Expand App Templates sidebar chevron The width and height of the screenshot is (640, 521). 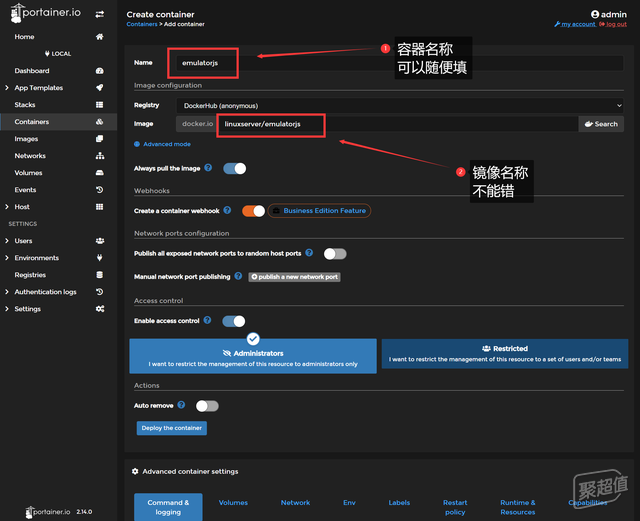pyautogui.click(x=7, y=88)
